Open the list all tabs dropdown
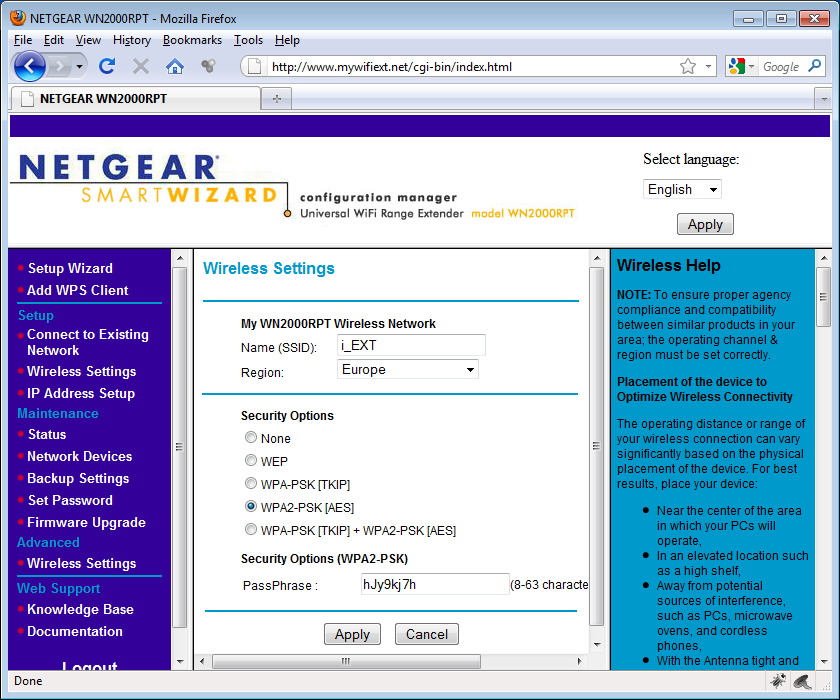Image resolution: width=840 pixels, height=700 pixels. click(823, 99)
